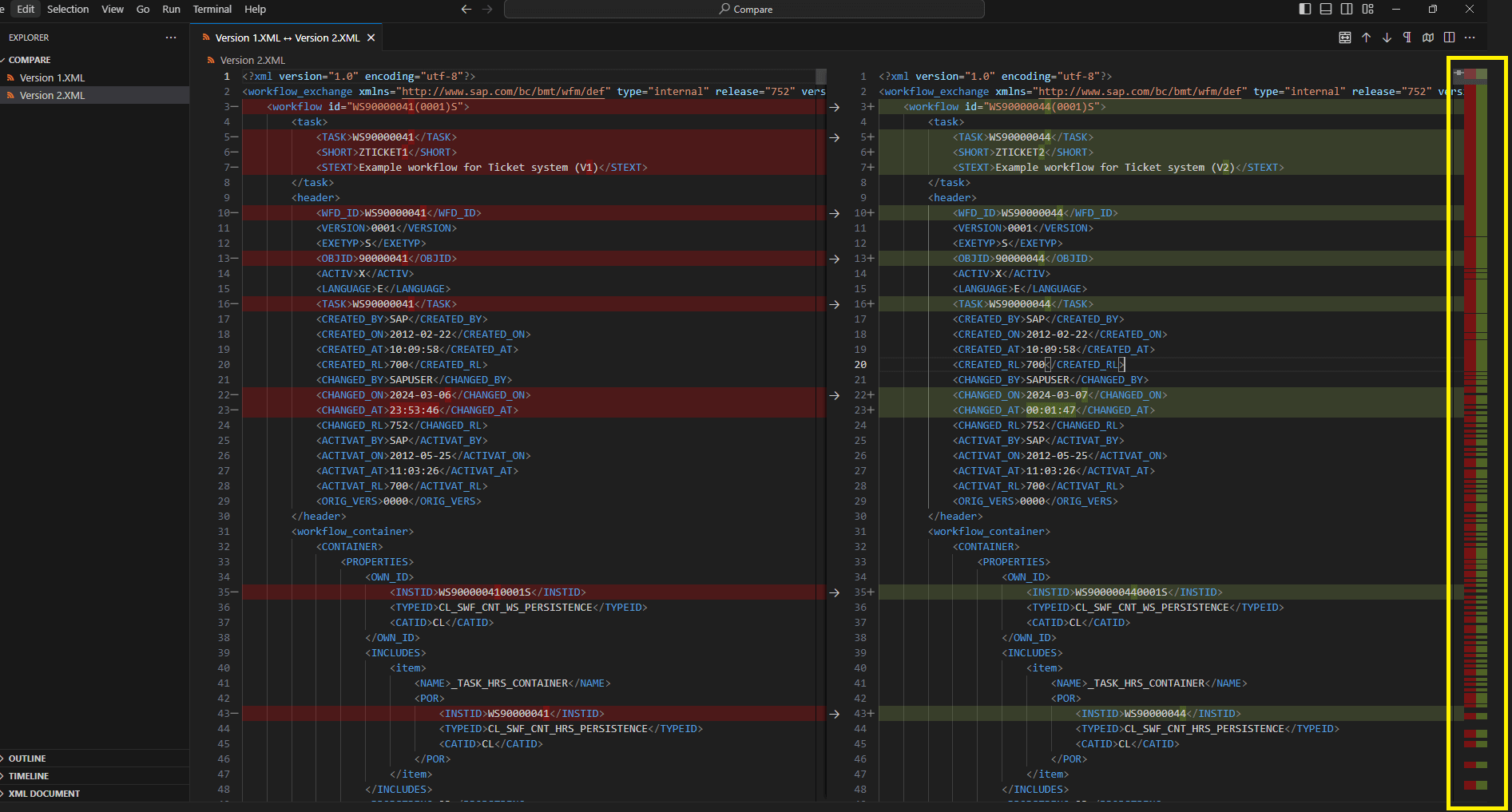The image size is (1512, 812).
Task: Open the accessible diff viewer map icon
Action: pyautogui.click(x=1428, y=38)
